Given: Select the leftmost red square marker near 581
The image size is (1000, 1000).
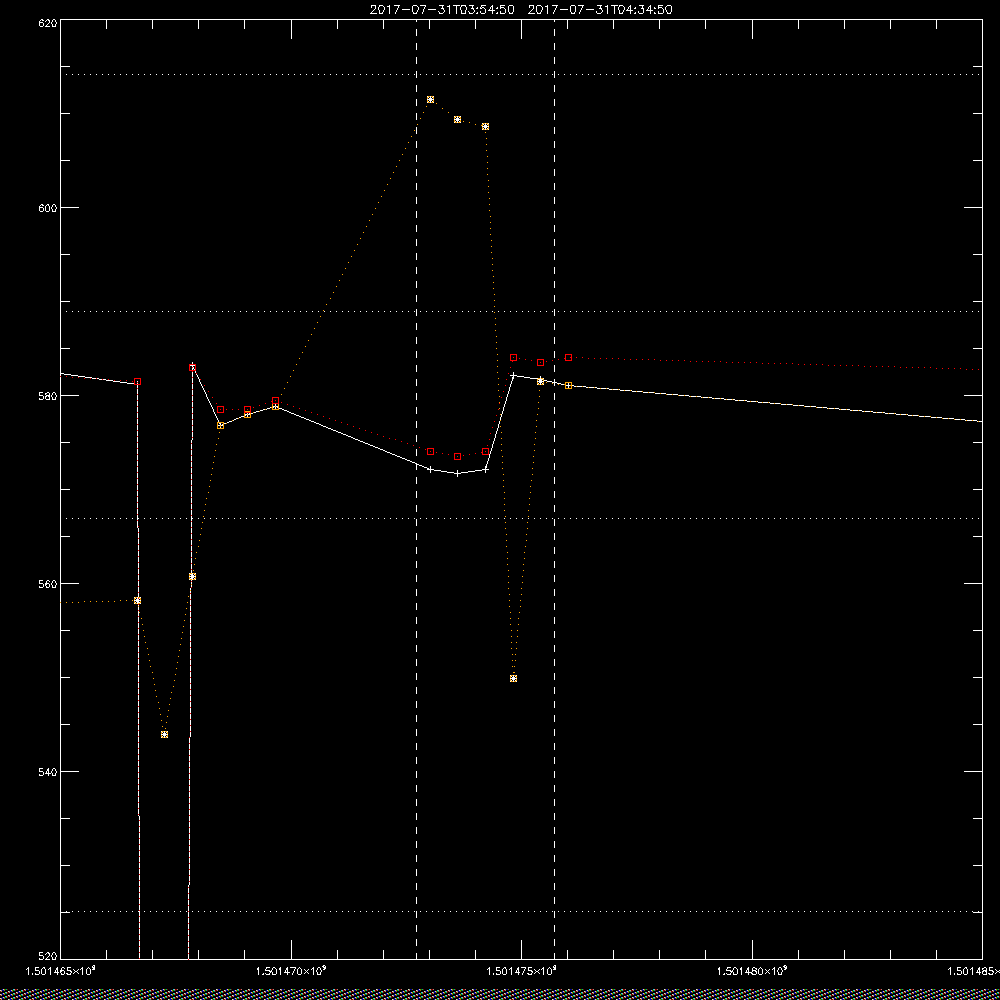Looking at the screenshot, I should coord(137,381).
